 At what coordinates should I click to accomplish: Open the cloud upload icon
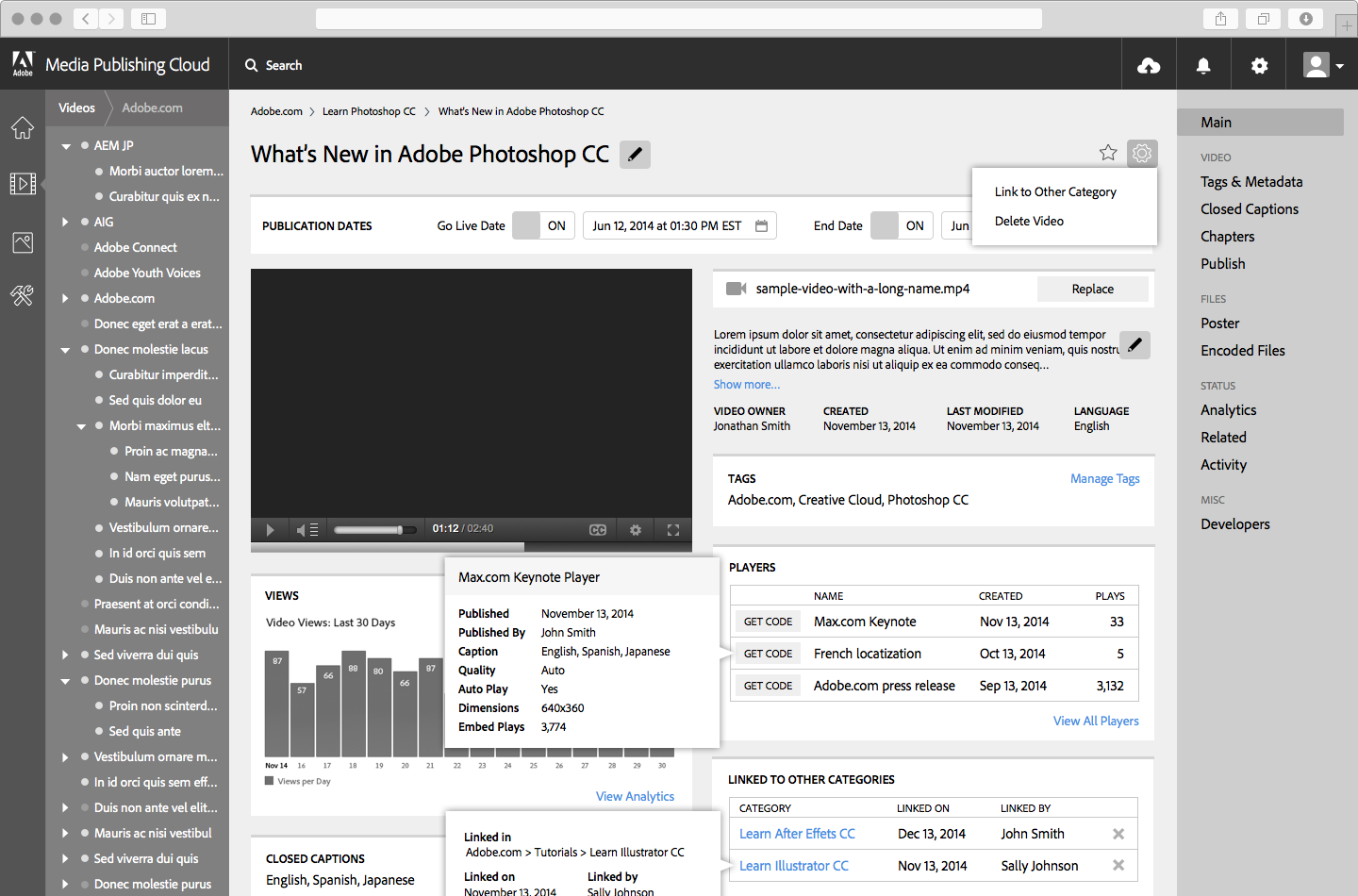[1149, 65]
